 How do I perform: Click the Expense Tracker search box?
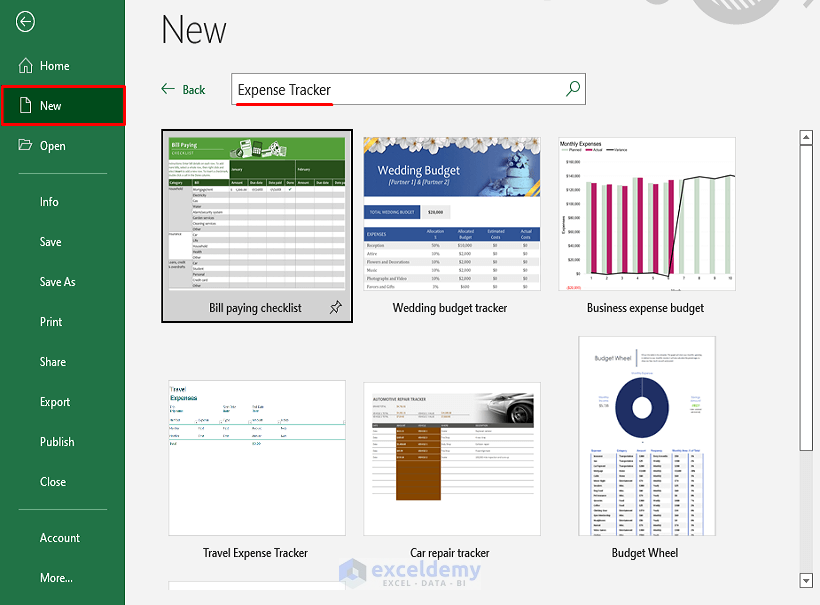click(x=408, y=89)
